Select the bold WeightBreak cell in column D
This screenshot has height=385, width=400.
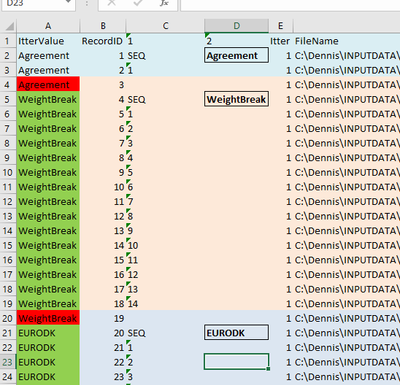[236, 99]
